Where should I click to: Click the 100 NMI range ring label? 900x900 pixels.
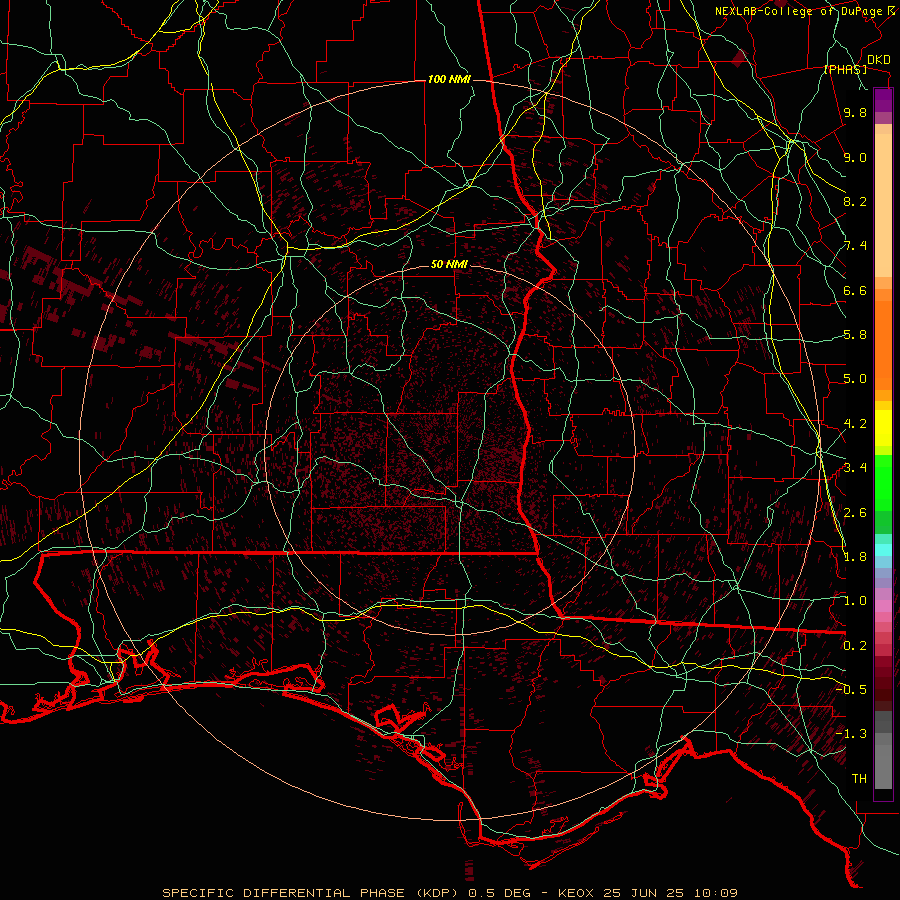(449, 79)
